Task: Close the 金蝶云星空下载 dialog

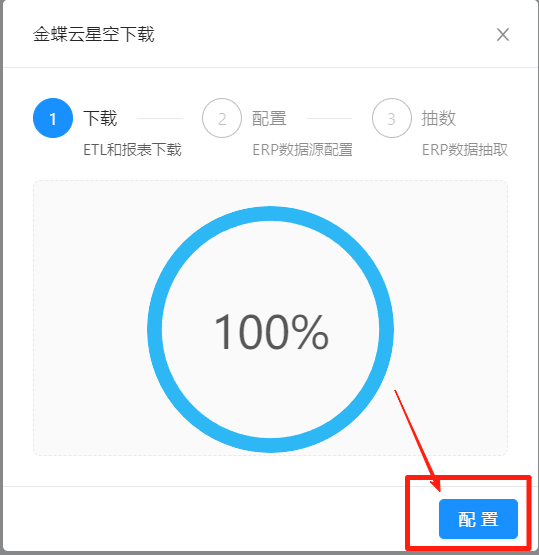Action: pyautogui.click(x=503, y=35)
